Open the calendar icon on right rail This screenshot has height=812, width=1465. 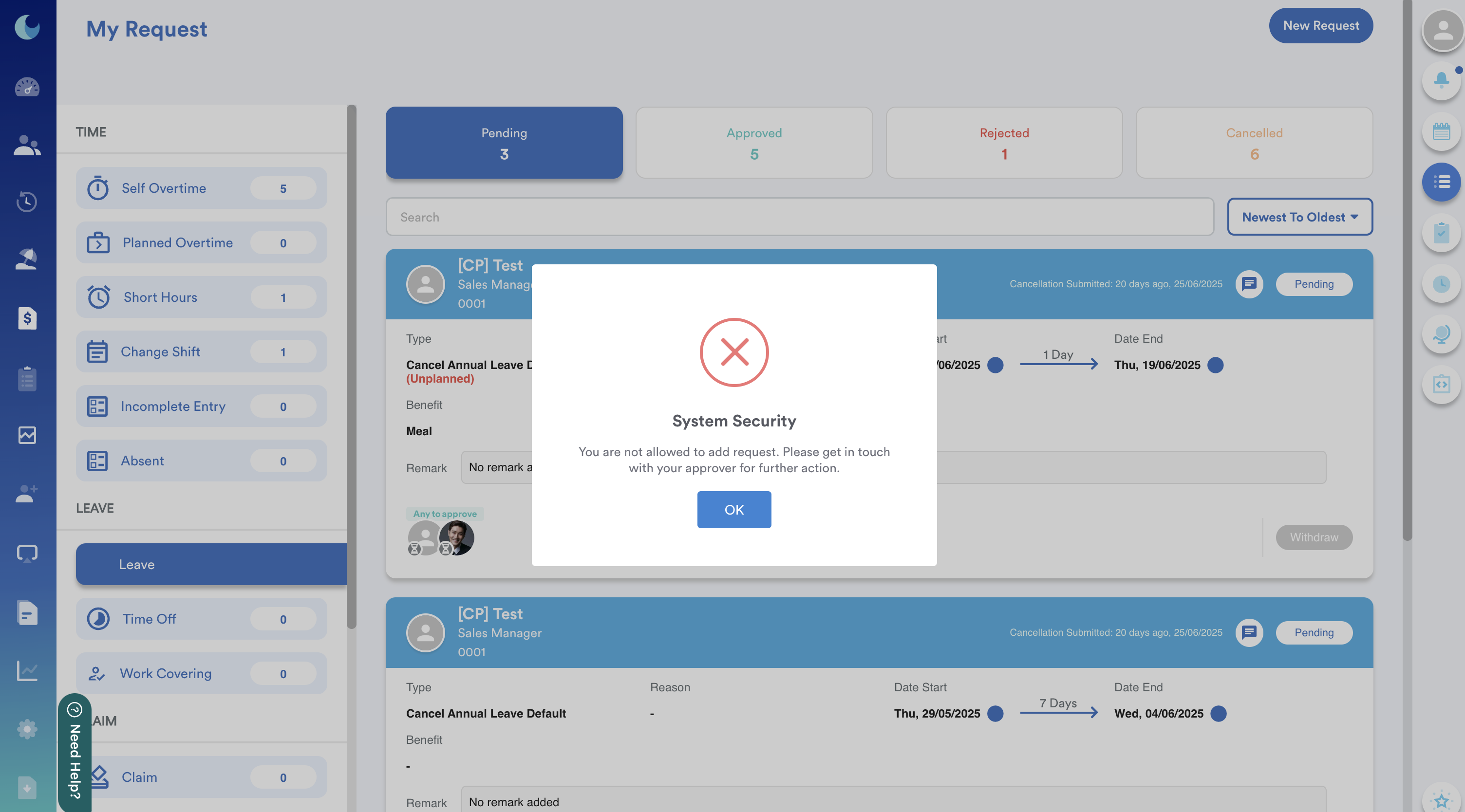(1441, 132)
